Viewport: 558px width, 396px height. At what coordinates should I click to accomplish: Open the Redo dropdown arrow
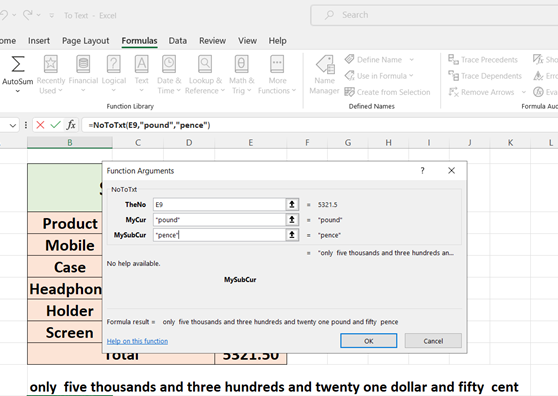(x=38, y=15)
